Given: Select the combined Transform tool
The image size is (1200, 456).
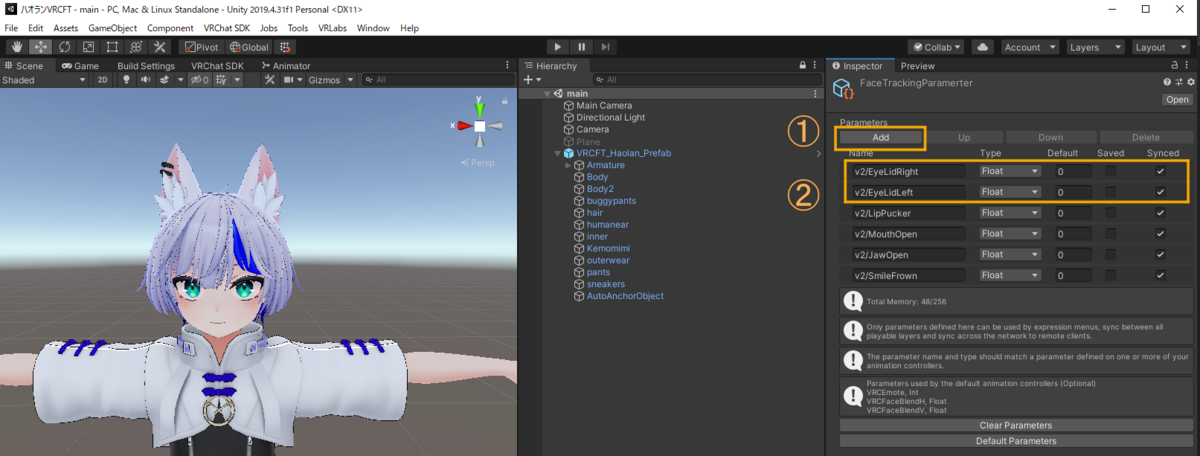Looking at the screenshot, I should click(x=135, y=47).
